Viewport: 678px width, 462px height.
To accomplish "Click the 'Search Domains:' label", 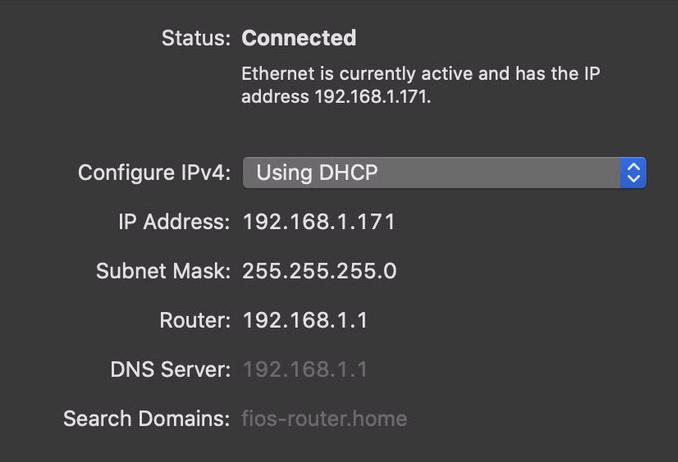I will (146, 418).
